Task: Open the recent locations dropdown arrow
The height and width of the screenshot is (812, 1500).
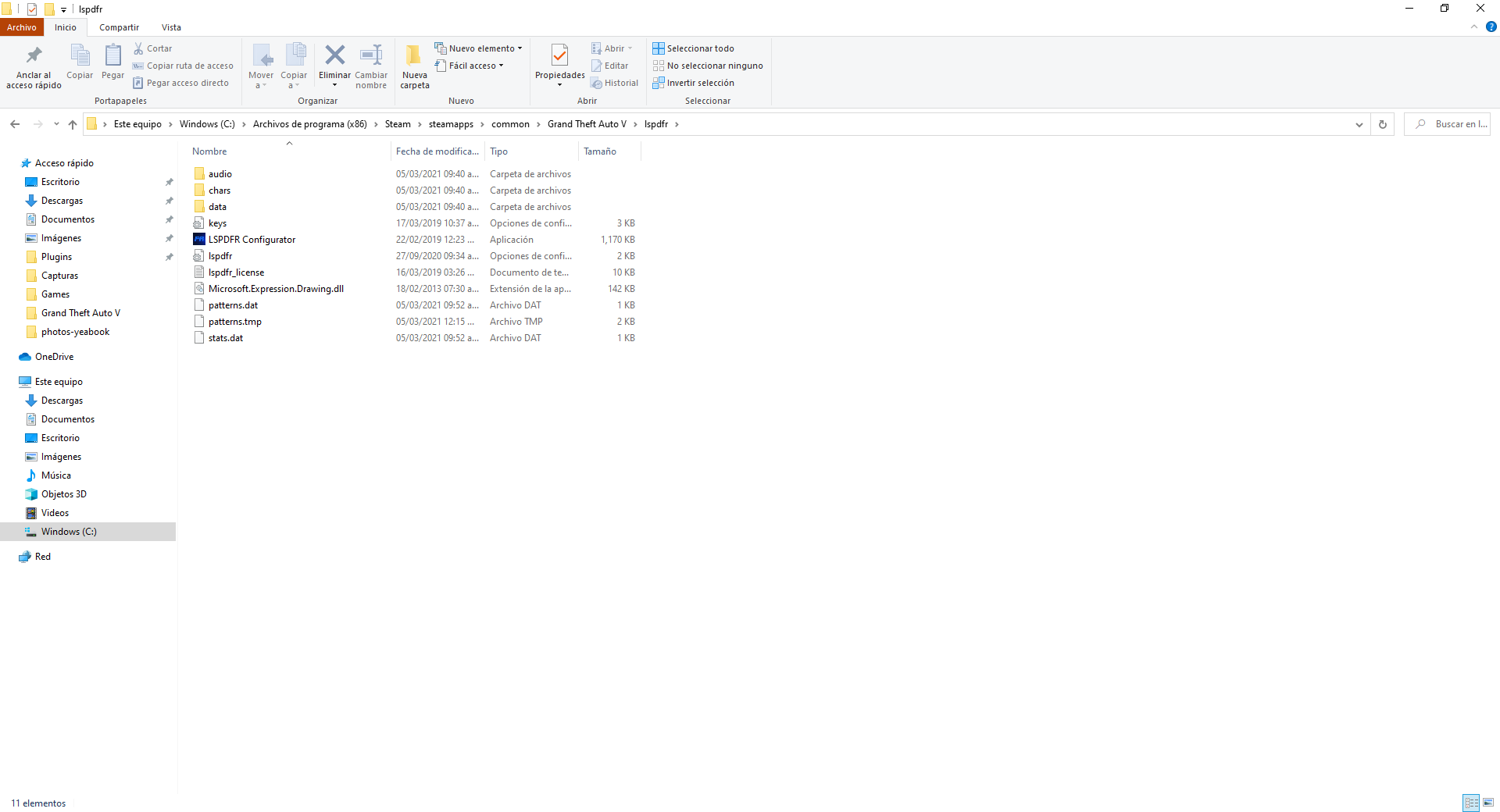Action: [x=56, y=124]
